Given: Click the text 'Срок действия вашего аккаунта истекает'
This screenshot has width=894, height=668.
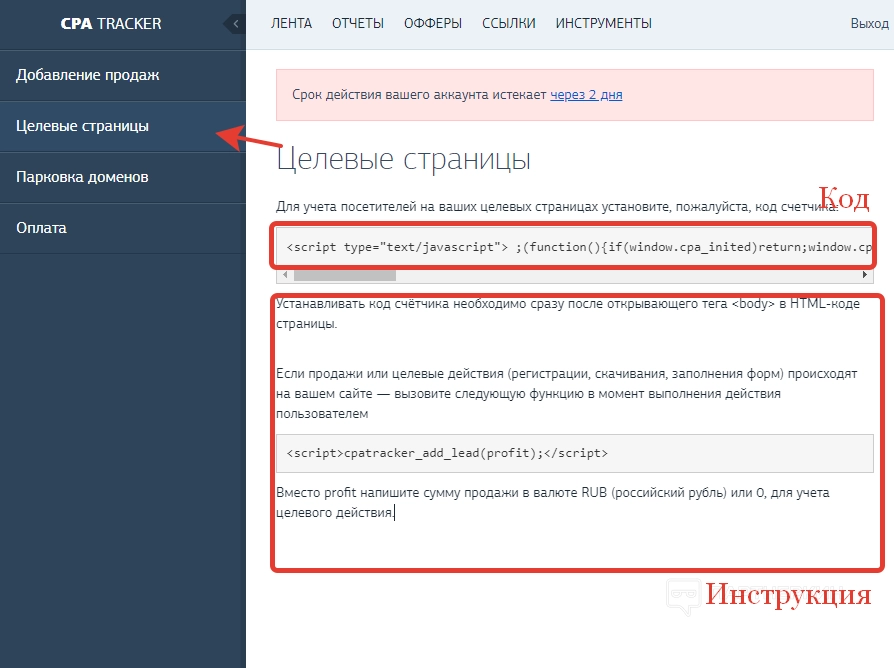Looking at the screenshot, I should click(x=419, y=95).
